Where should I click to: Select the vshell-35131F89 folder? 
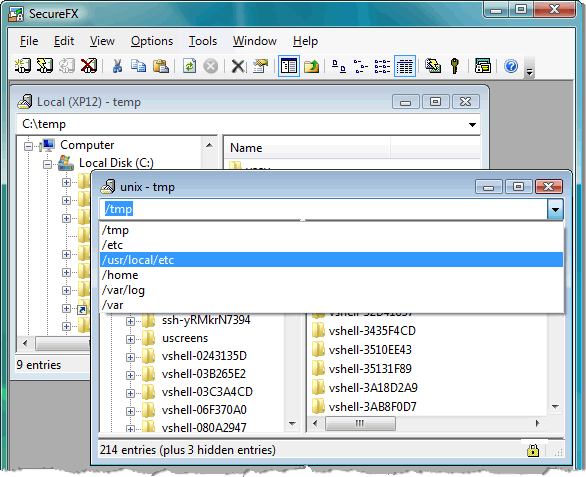370,369
